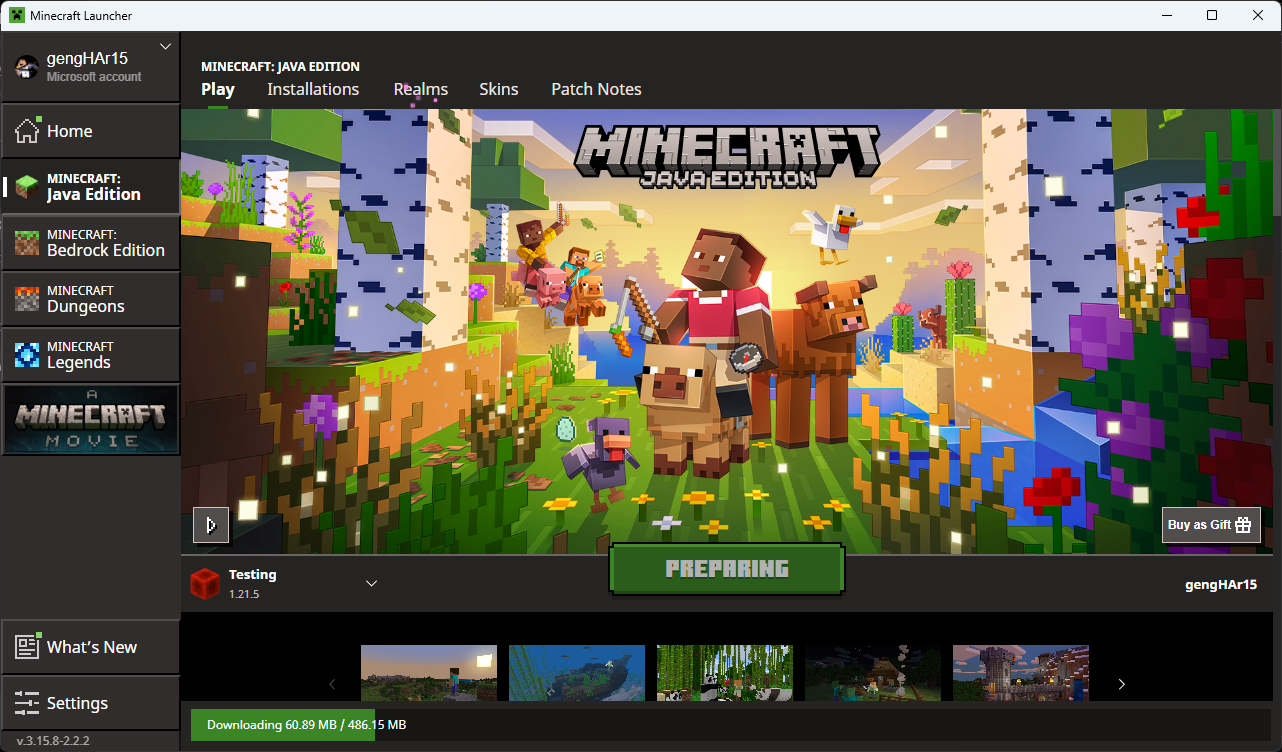Go to next screenshot carousel arrow

(1121, 684)
